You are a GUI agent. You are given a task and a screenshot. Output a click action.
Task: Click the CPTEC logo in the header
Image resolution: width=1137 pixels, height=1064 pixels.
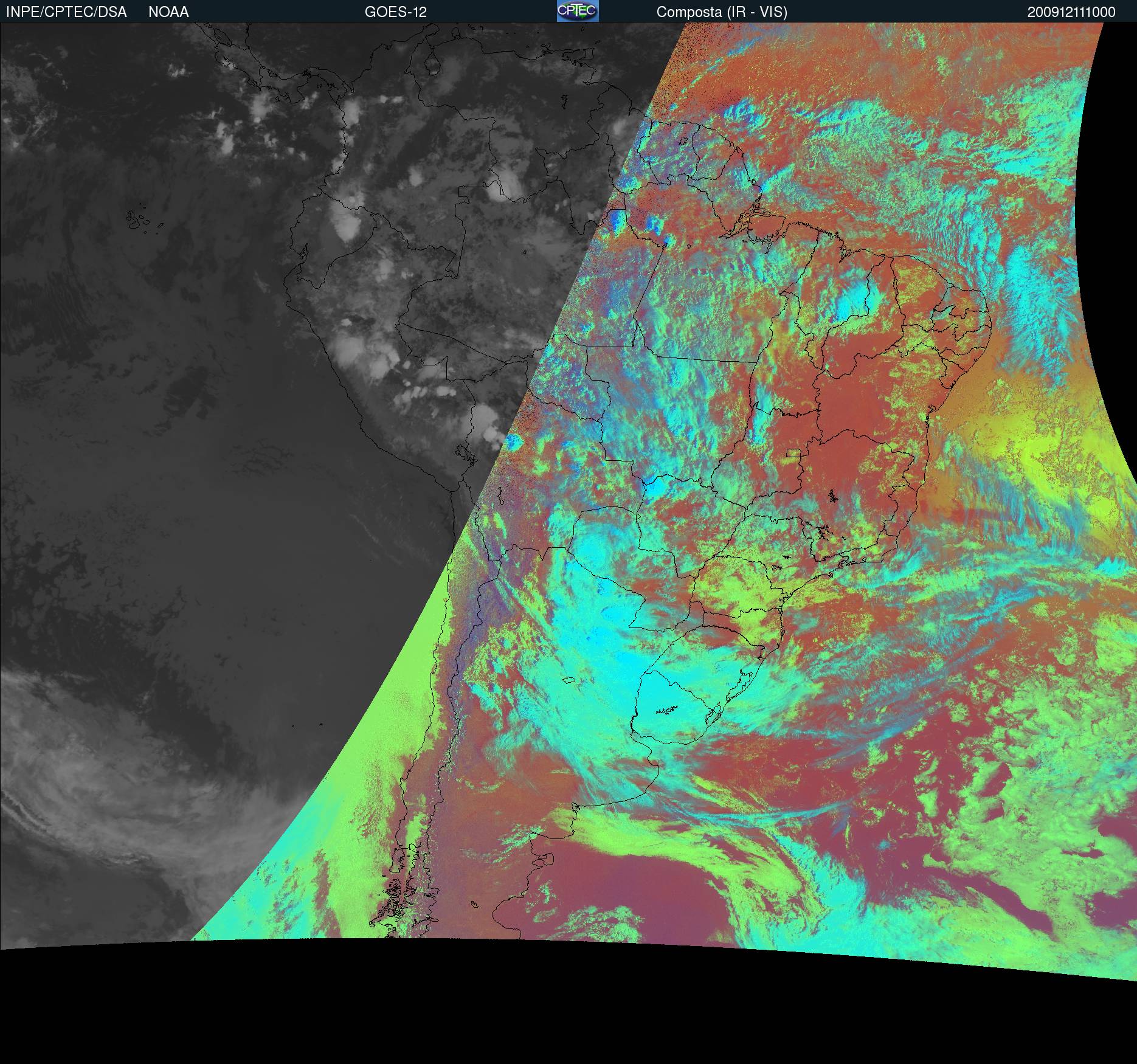coord(577,11)
